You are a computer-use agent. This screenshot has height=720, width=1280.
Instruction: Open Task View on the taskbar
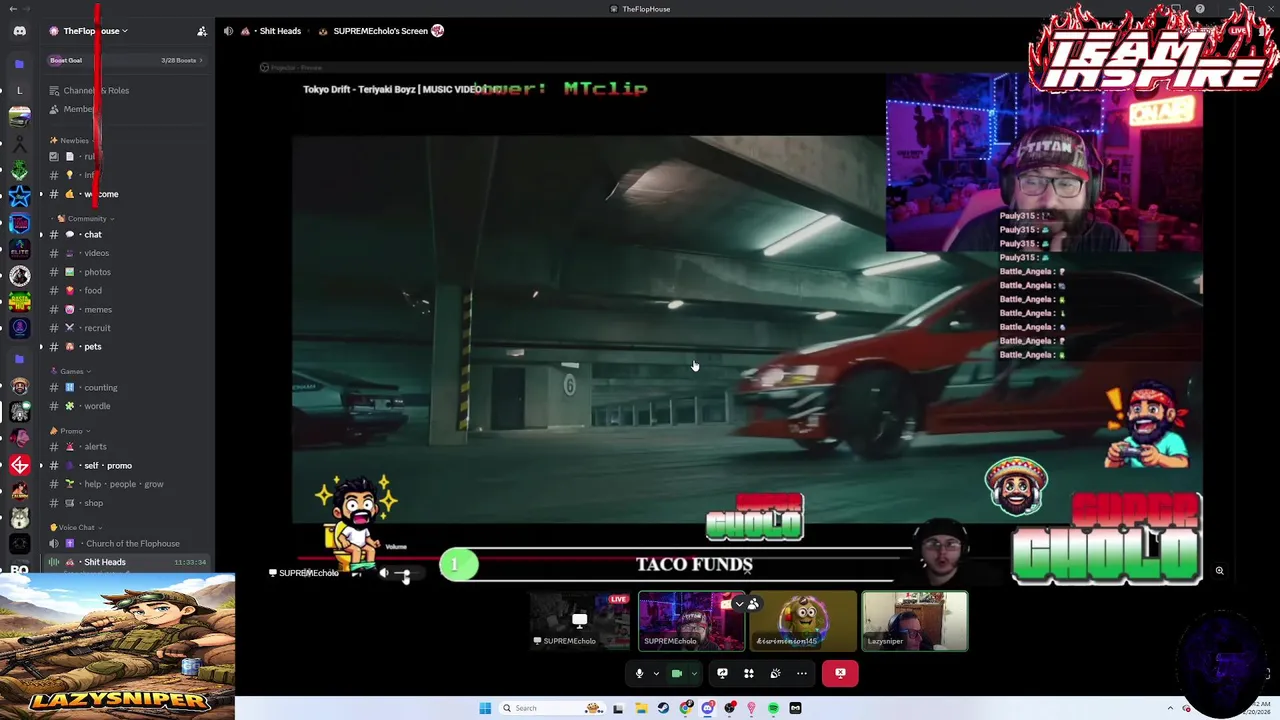tap(618, 708)
